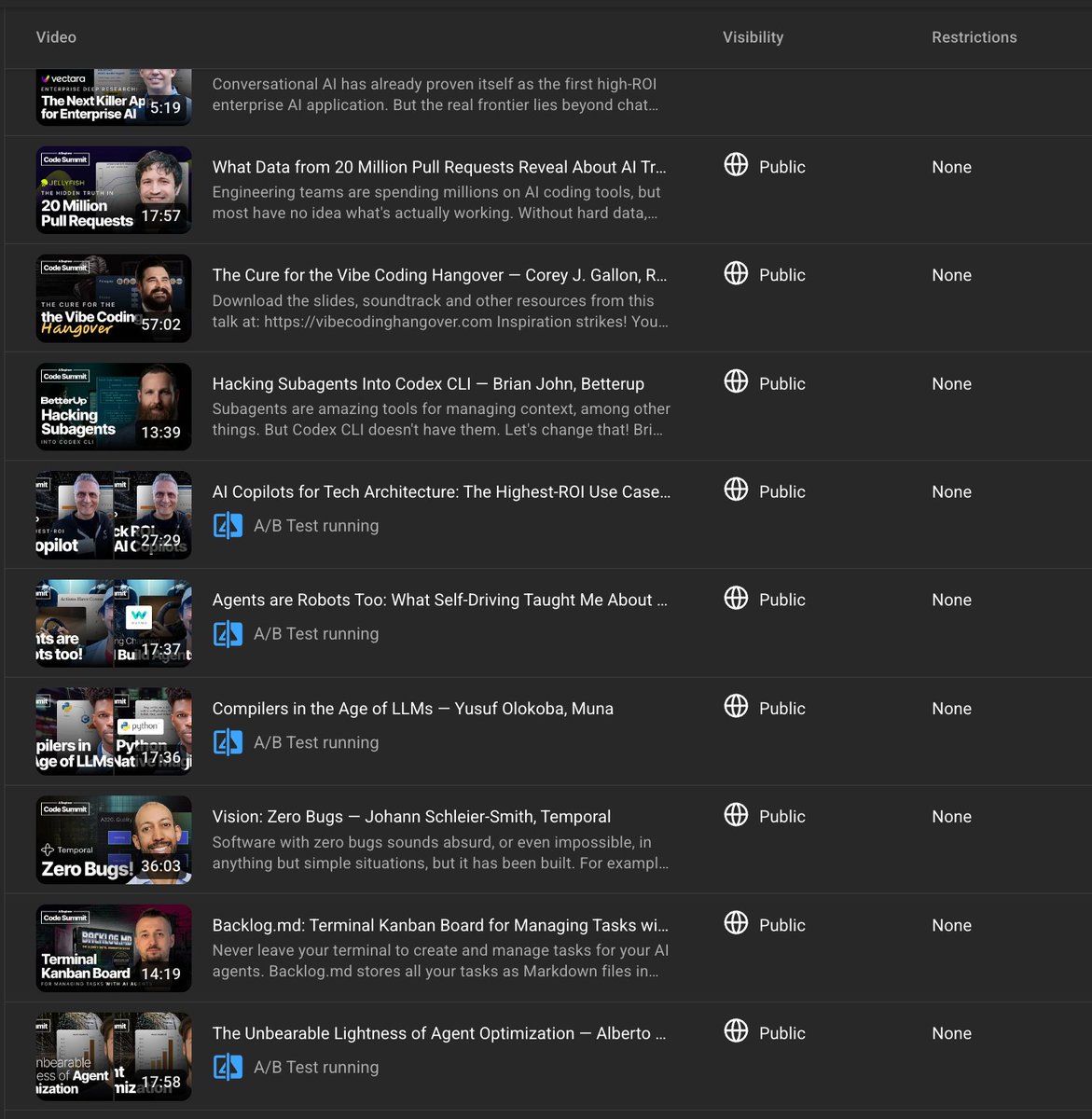Image resolution: width=1092 pixels, height=1119 pixels.
Task: Open the Zero Bugs video thumbnail
Action: 114,839
